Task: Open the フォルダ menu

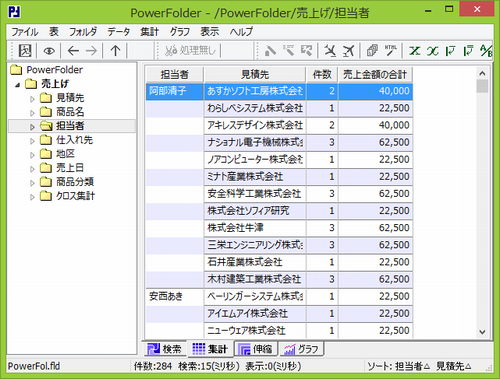Action: pos(83,32)
